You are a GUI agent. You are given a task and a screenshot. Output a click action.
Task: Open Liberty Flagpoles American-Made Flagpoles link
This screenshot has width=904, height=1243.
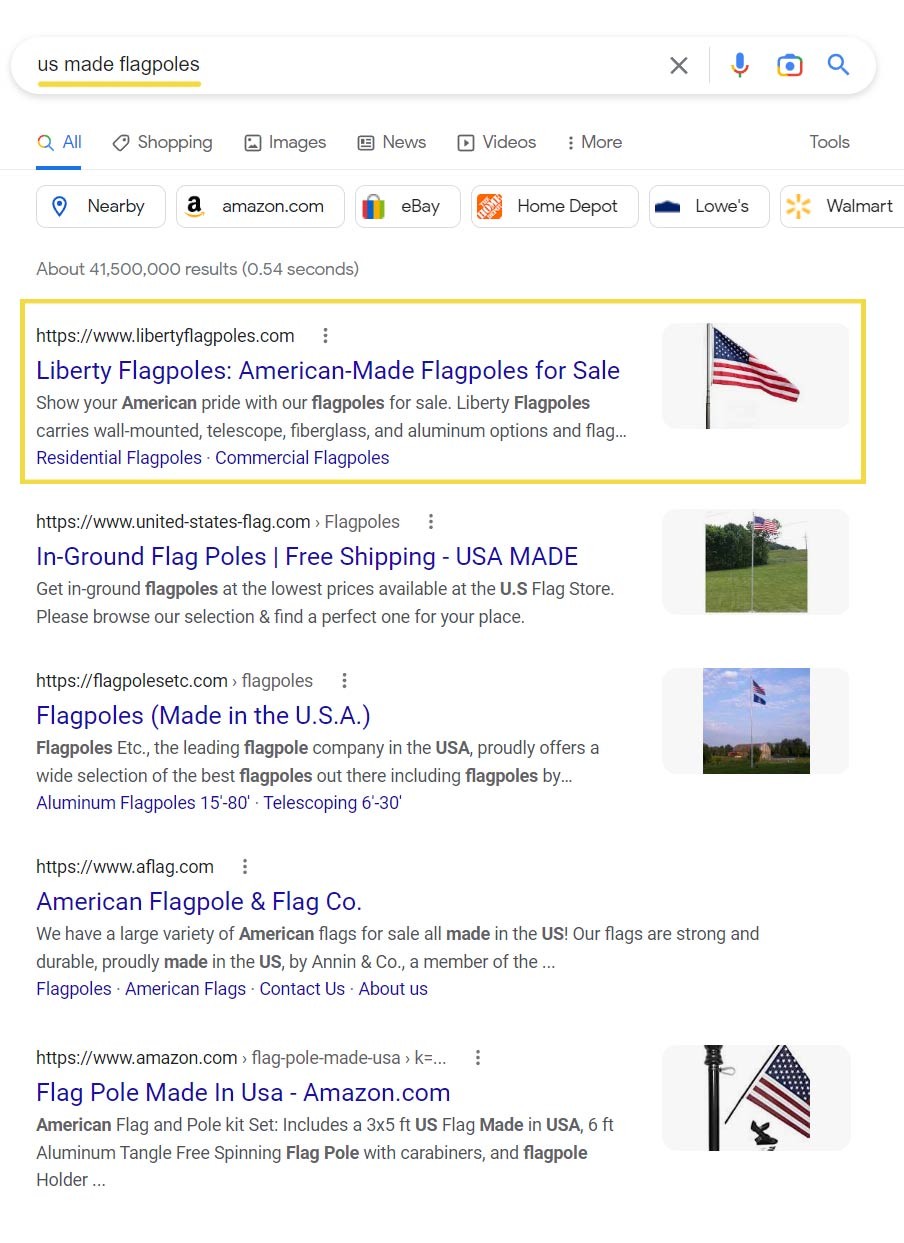click(x=328, y=371)
